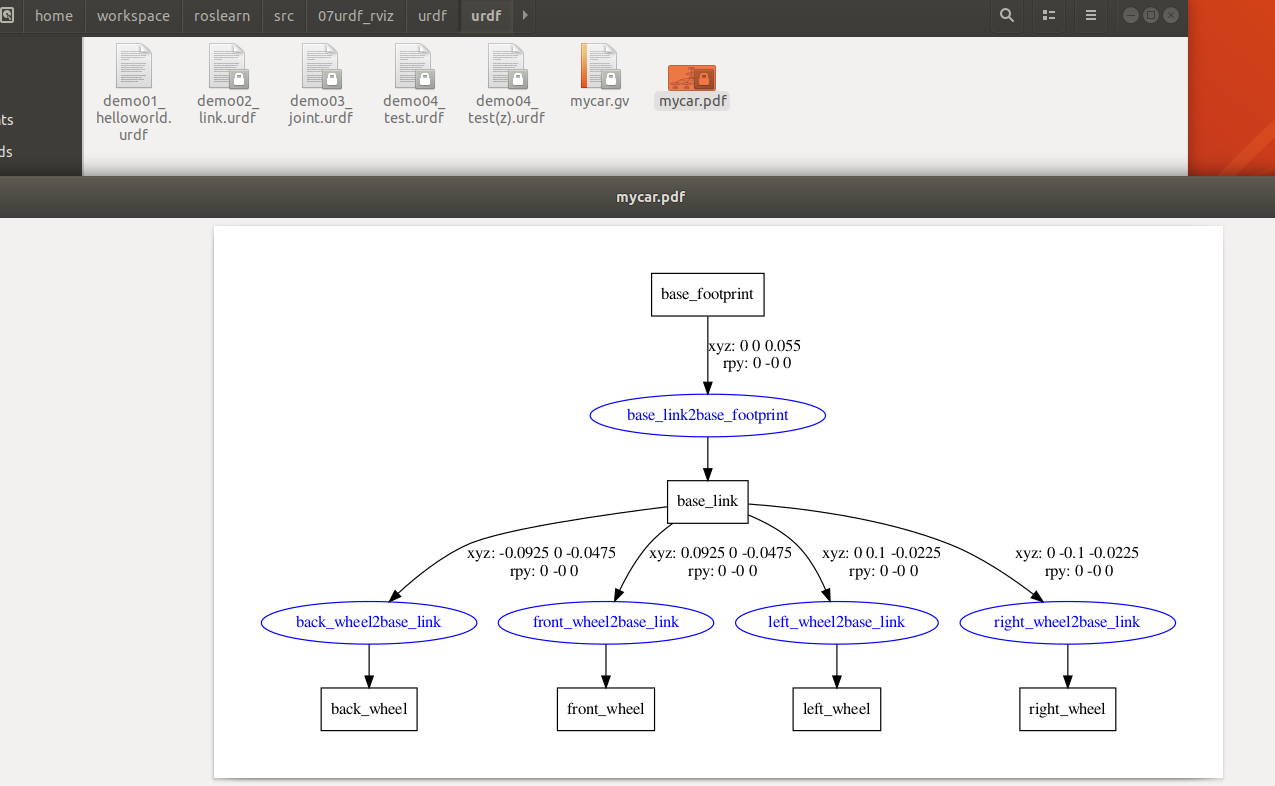Select the demo04_test(z).urdf file icon
Image resolution: width=1275 pixels, height=786 pixels.
pos(507,66)
